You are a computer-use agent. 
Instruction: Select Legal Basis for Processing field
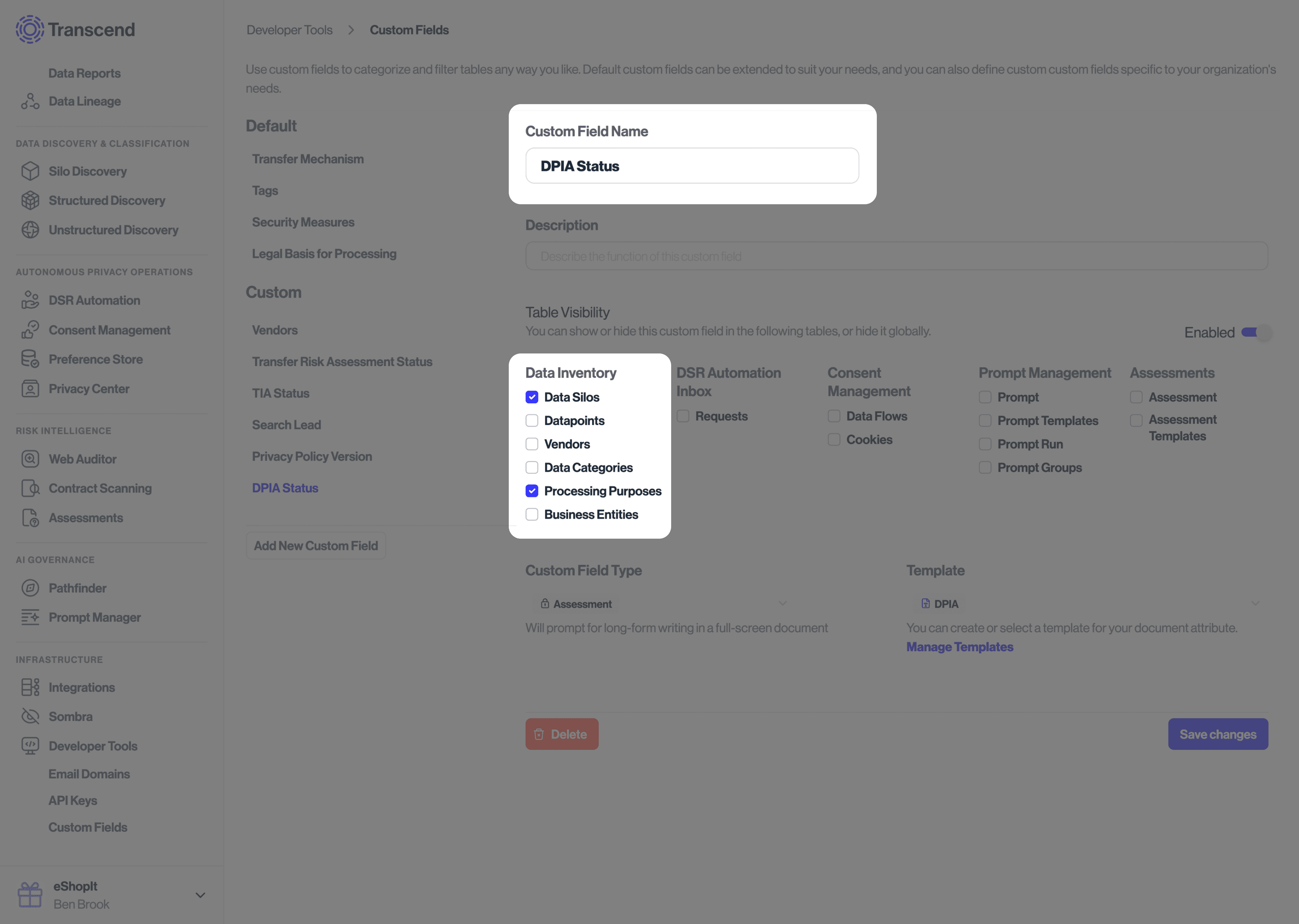[x=324, y=254]
